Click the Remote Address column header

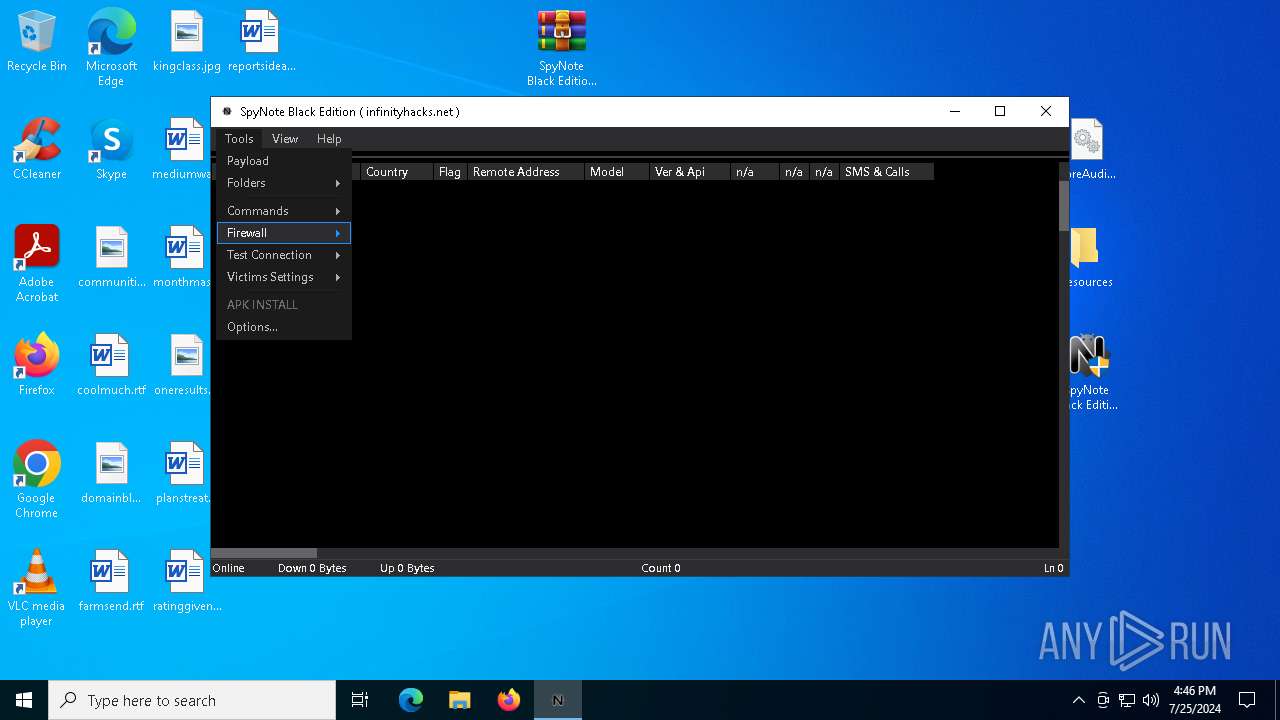click(526, 172)
